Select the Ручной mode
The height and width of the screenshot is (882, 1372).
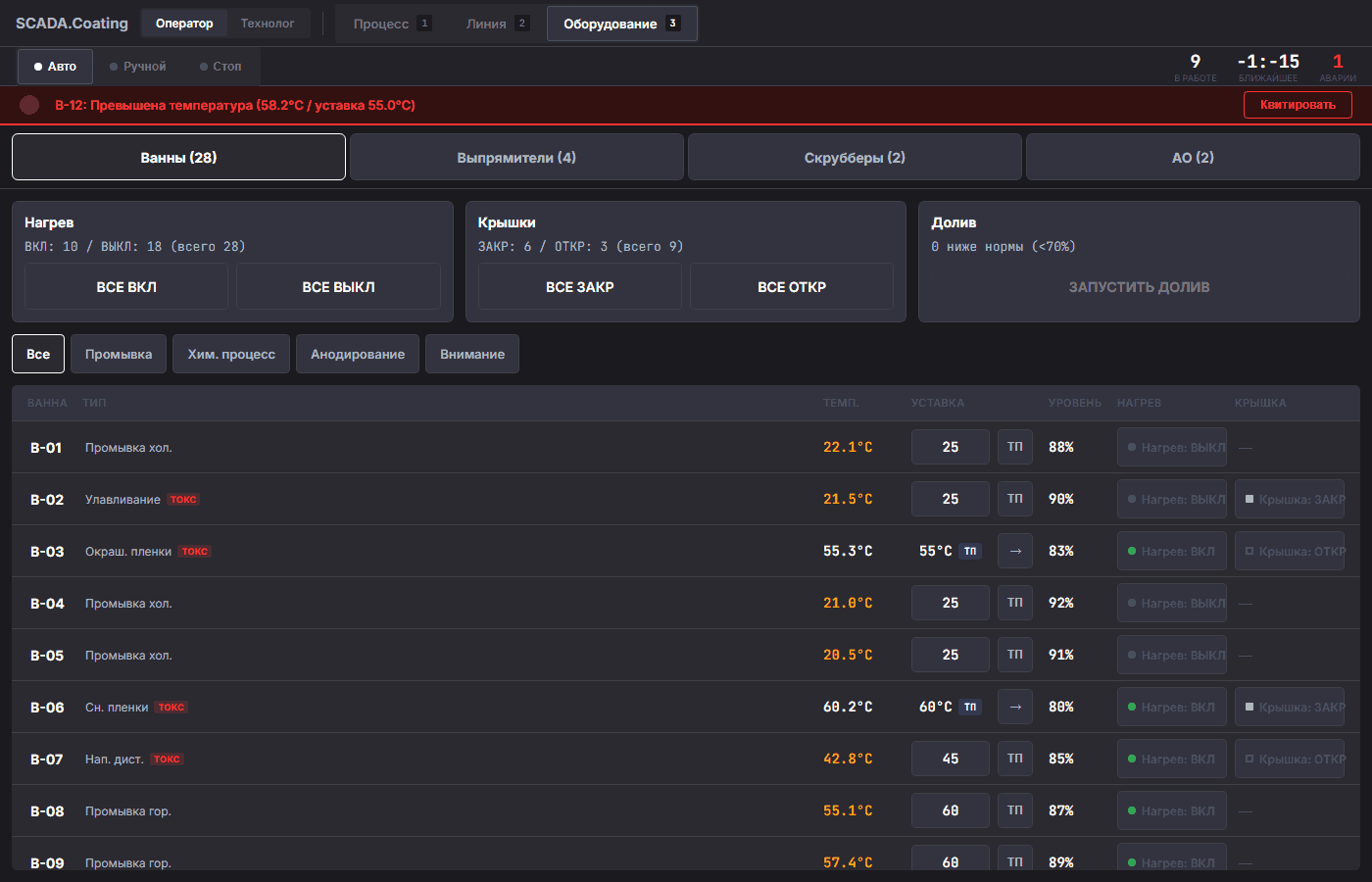138,67
